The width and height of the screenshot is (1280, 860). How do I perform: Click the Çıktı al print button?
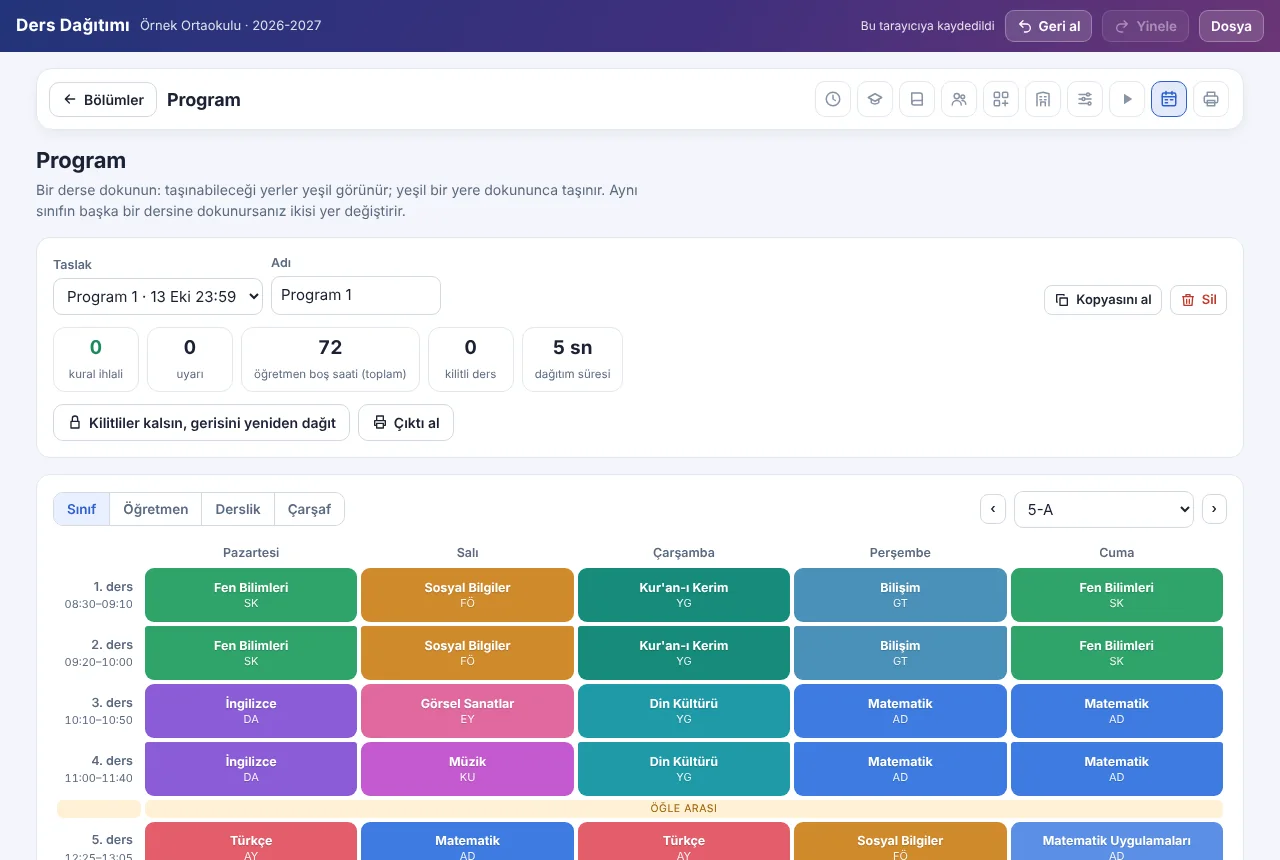pos(406,422)
